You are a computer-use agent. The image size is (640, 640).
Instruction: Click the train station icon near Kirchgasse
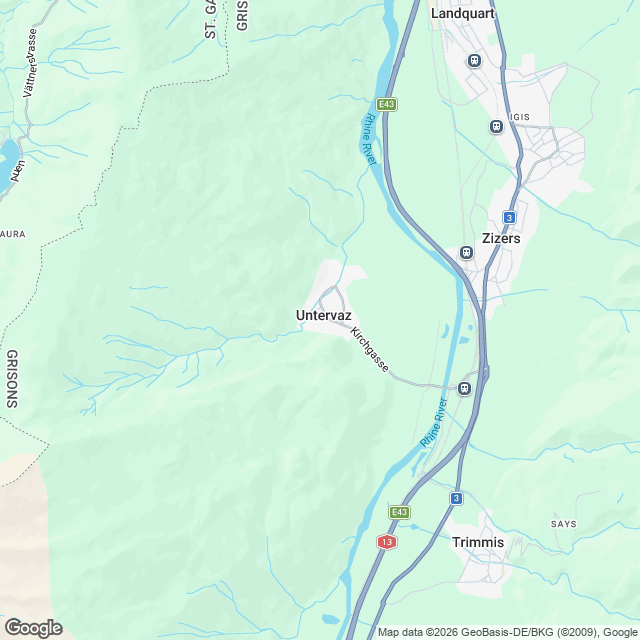tap(464, 388)
